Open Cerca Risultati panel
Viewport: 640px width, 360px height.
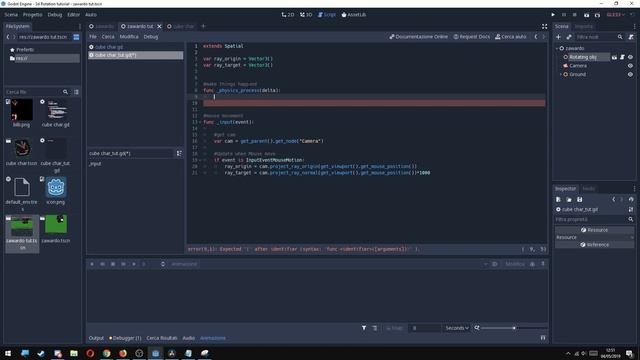click(x=162, y=338)
